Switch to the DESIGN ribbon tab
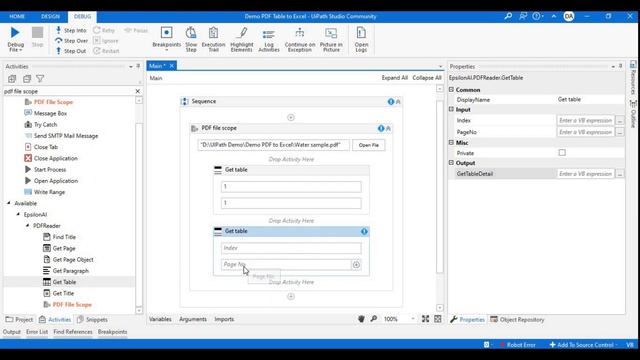The width and height of the screenshot is (640, 360). coord(50,16)
